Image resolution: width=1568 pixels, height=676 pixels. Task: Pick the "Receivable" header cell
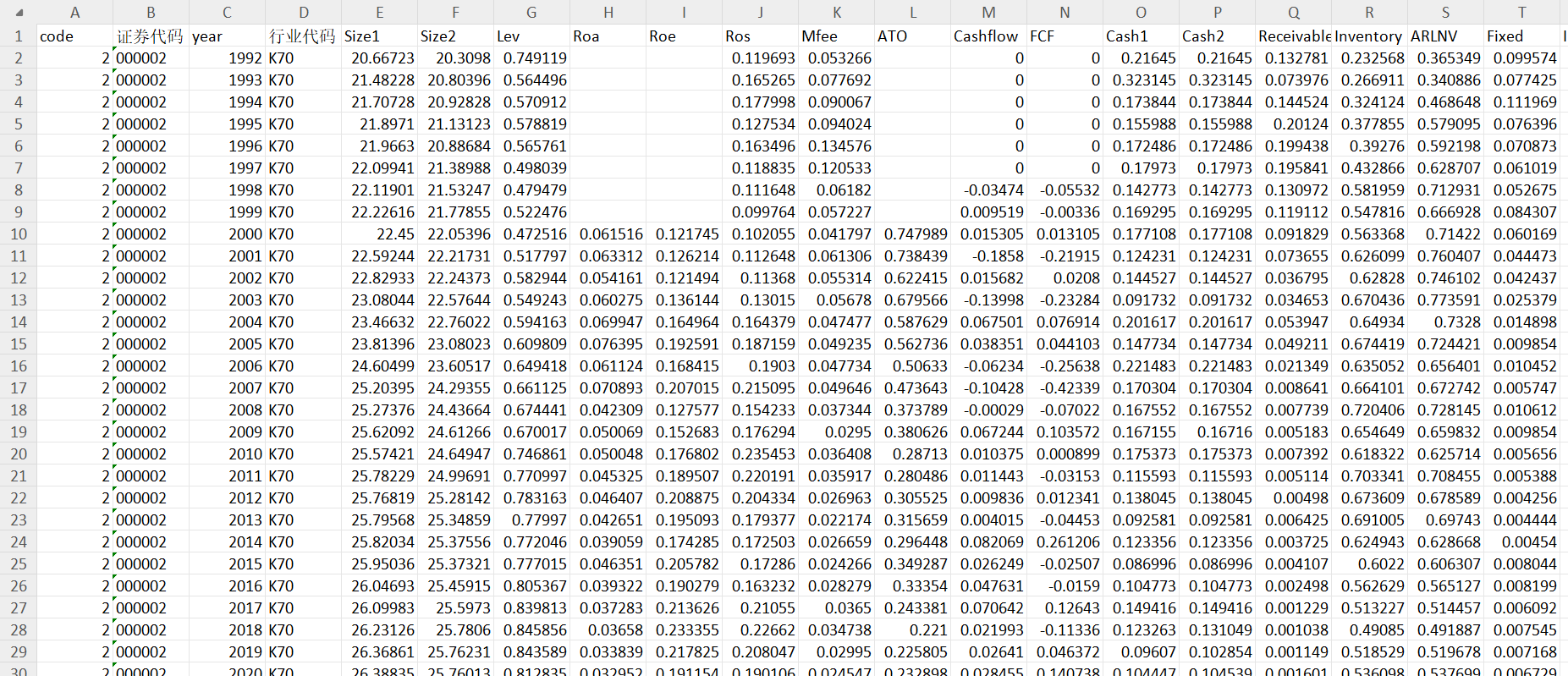tap(1294, 36)
